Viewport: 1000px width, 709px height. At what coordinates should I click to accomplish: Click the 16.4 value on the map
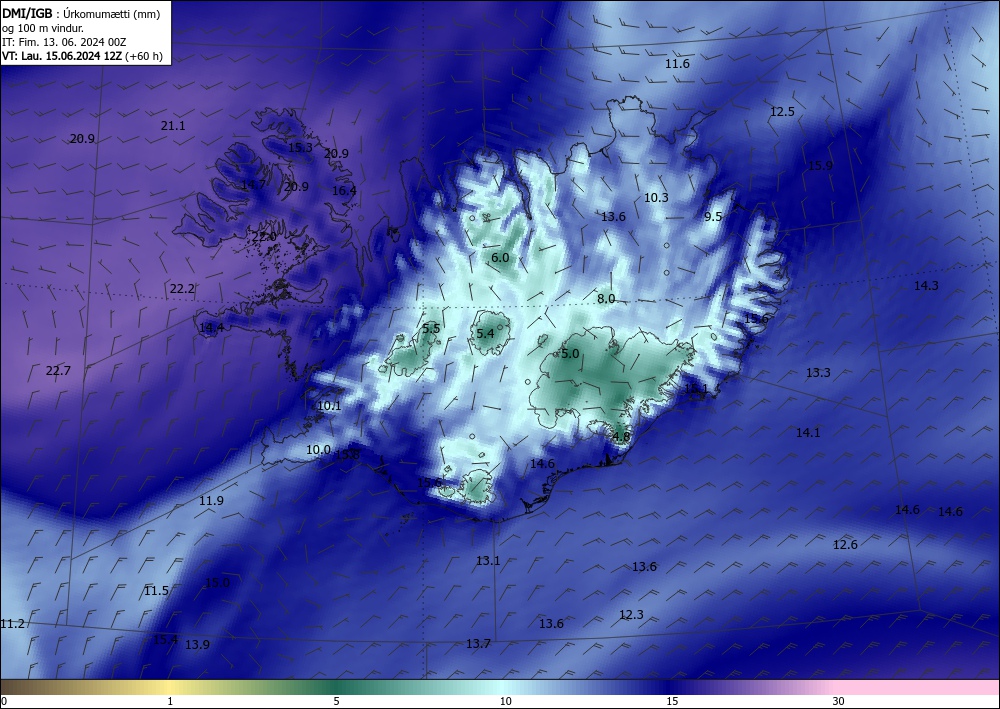point(344,191)
